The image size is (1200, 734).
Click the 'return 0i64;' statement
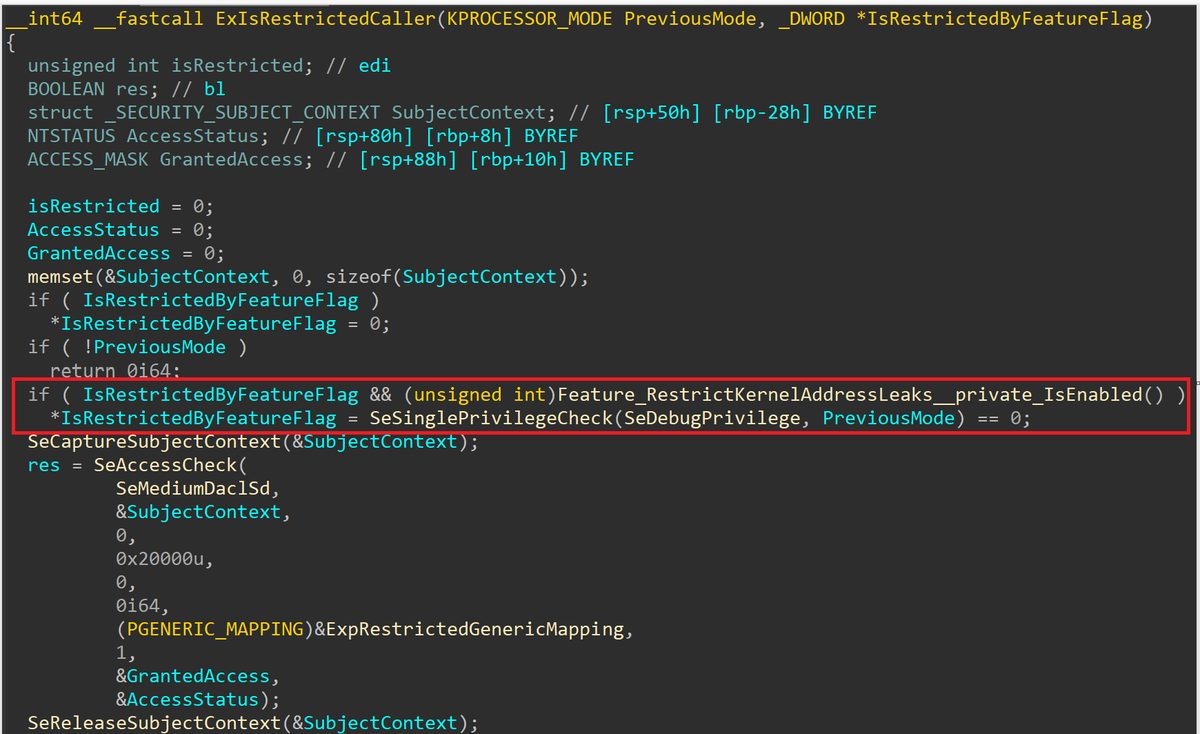[115, 370]
